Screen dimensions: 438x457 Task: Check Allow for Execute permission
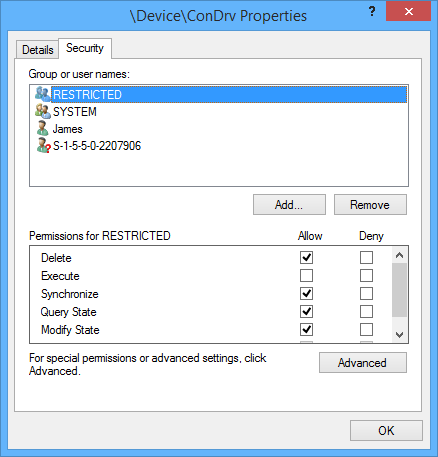pyautogui.click(x=306, y=276)
